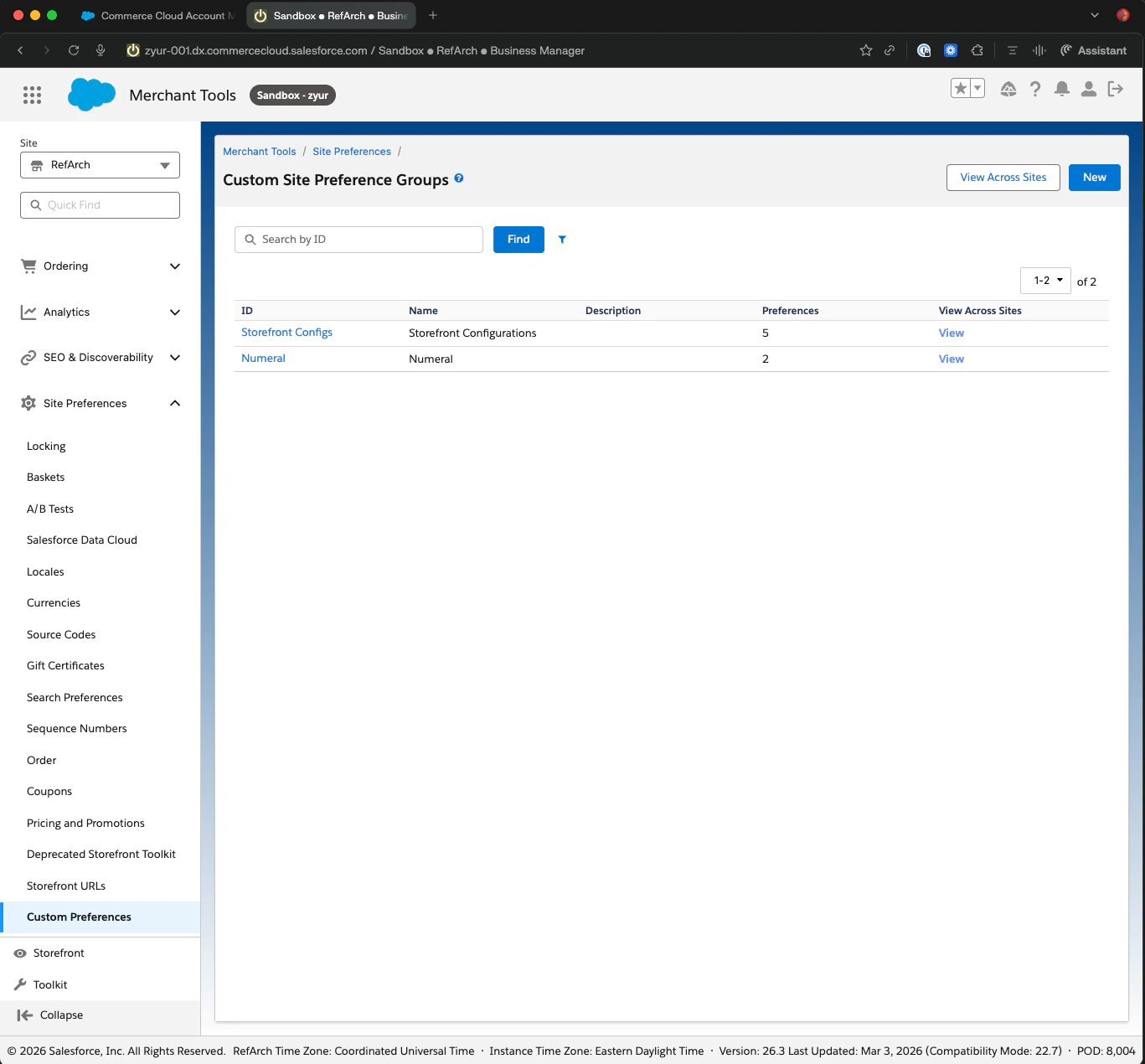The image size is (1145, 1064).
Task: Click View link for Numeral row
Action: 951,359
